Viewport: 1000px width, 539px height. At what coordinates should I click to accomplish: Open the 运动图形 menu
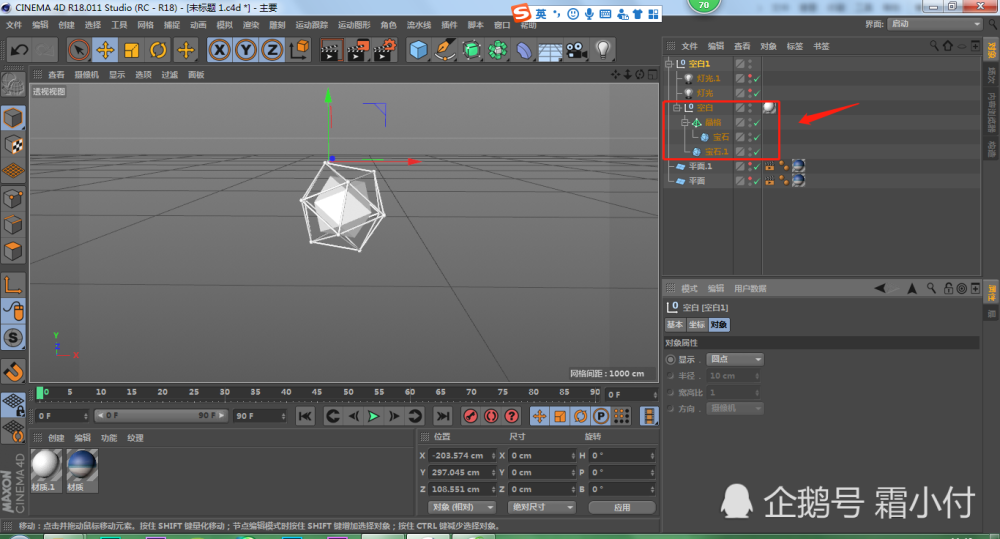coord(354,25)
